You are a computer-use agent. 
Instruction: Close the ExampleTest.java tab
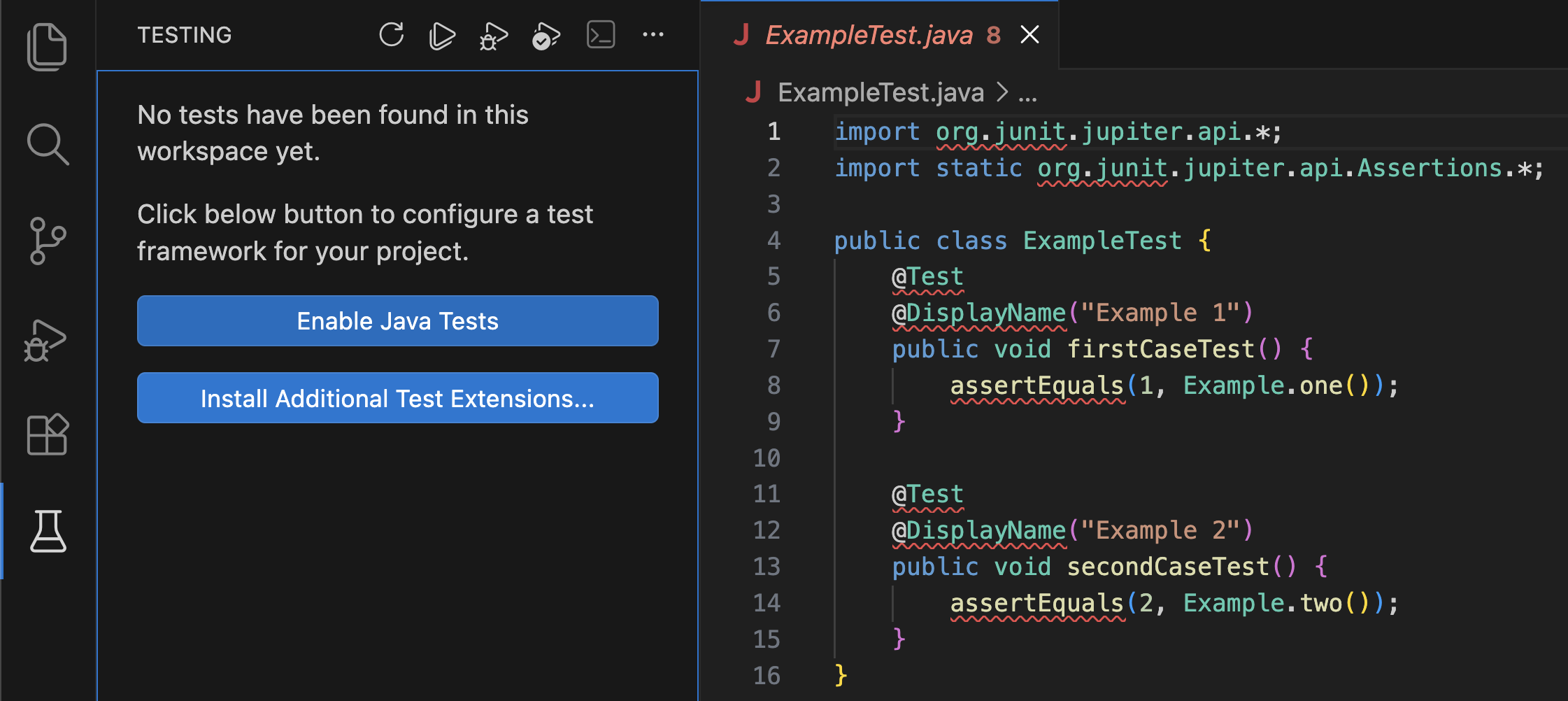point(1029,34)
